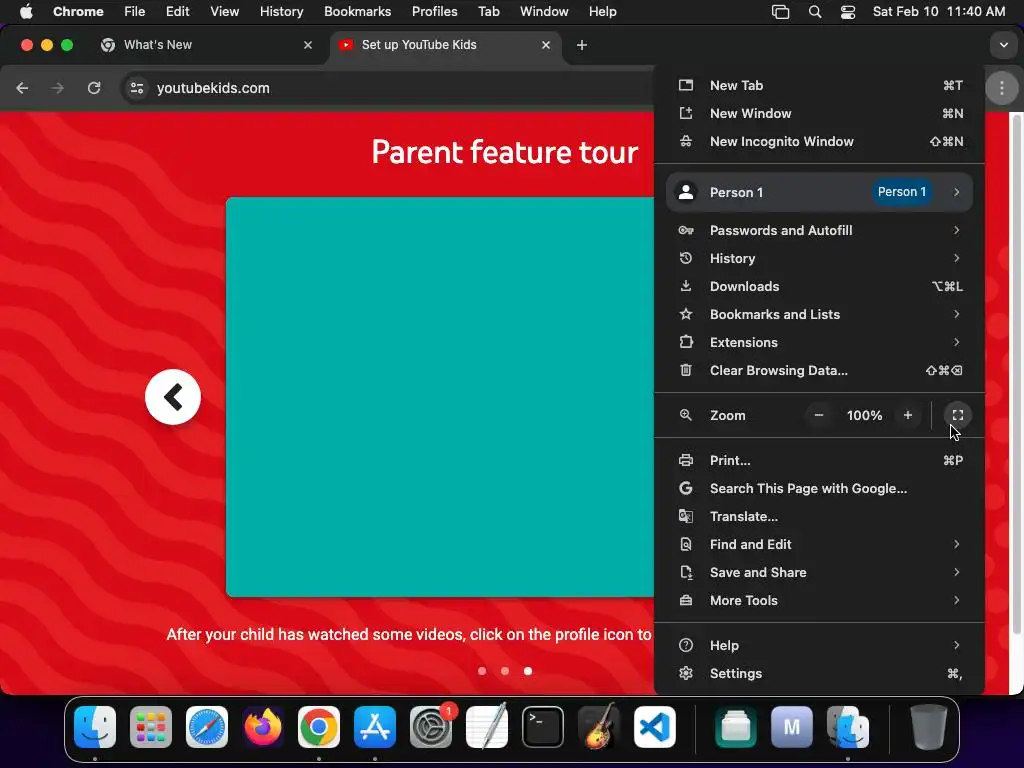Click the Chrome three-dot menu button

tap(1001, 88)
